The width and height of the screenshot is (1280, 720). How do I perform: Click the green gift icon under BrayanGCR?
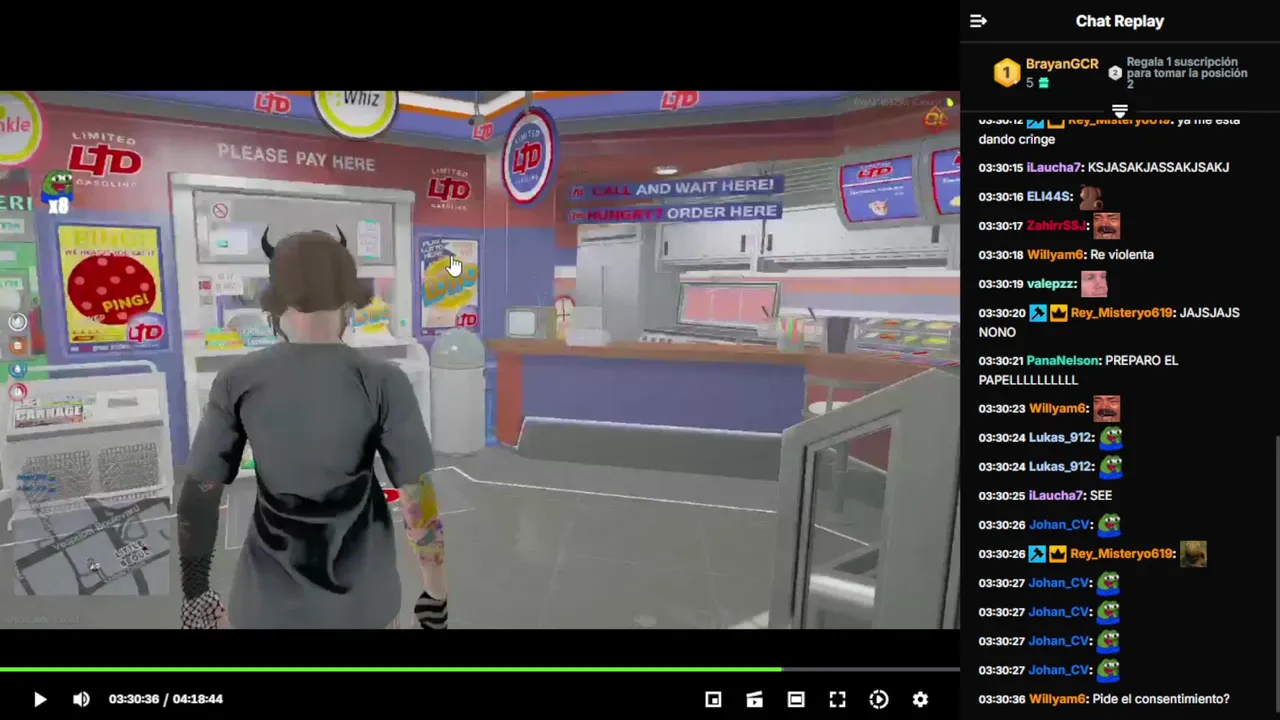pos(1043,83)
